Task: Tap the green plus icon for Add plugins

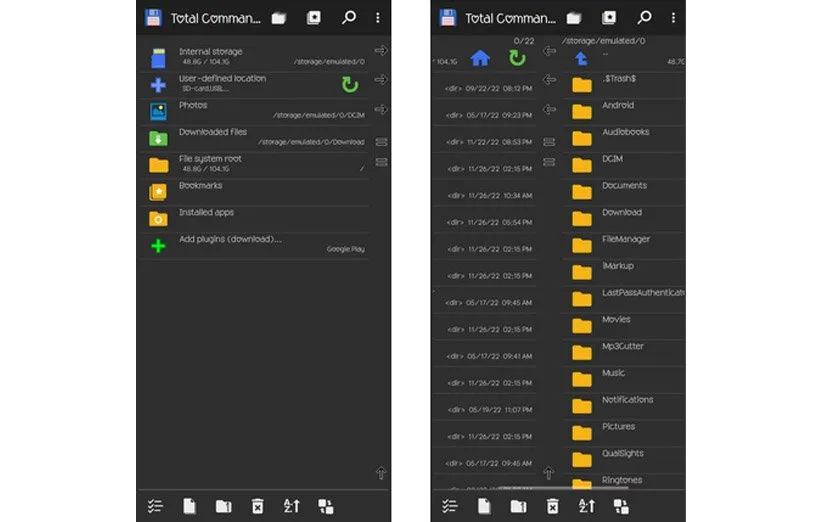Action: [158, 246]
